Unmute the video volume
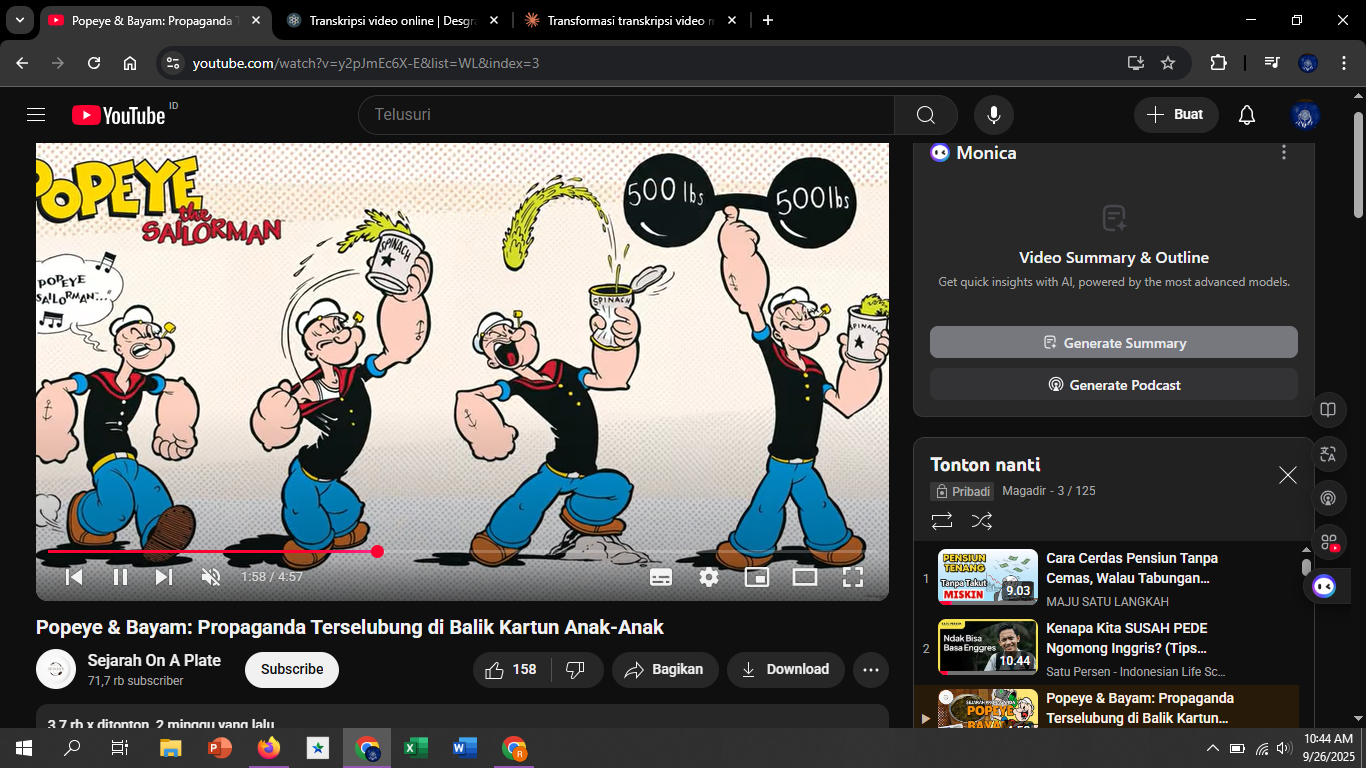The image size is (1366, 768). tap(211, 577)
